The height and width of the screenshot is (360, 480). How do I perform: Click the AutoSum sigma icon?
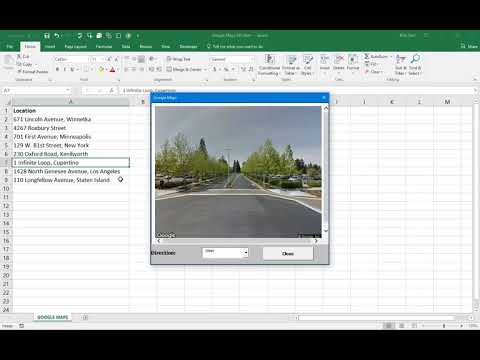[367, 56]
